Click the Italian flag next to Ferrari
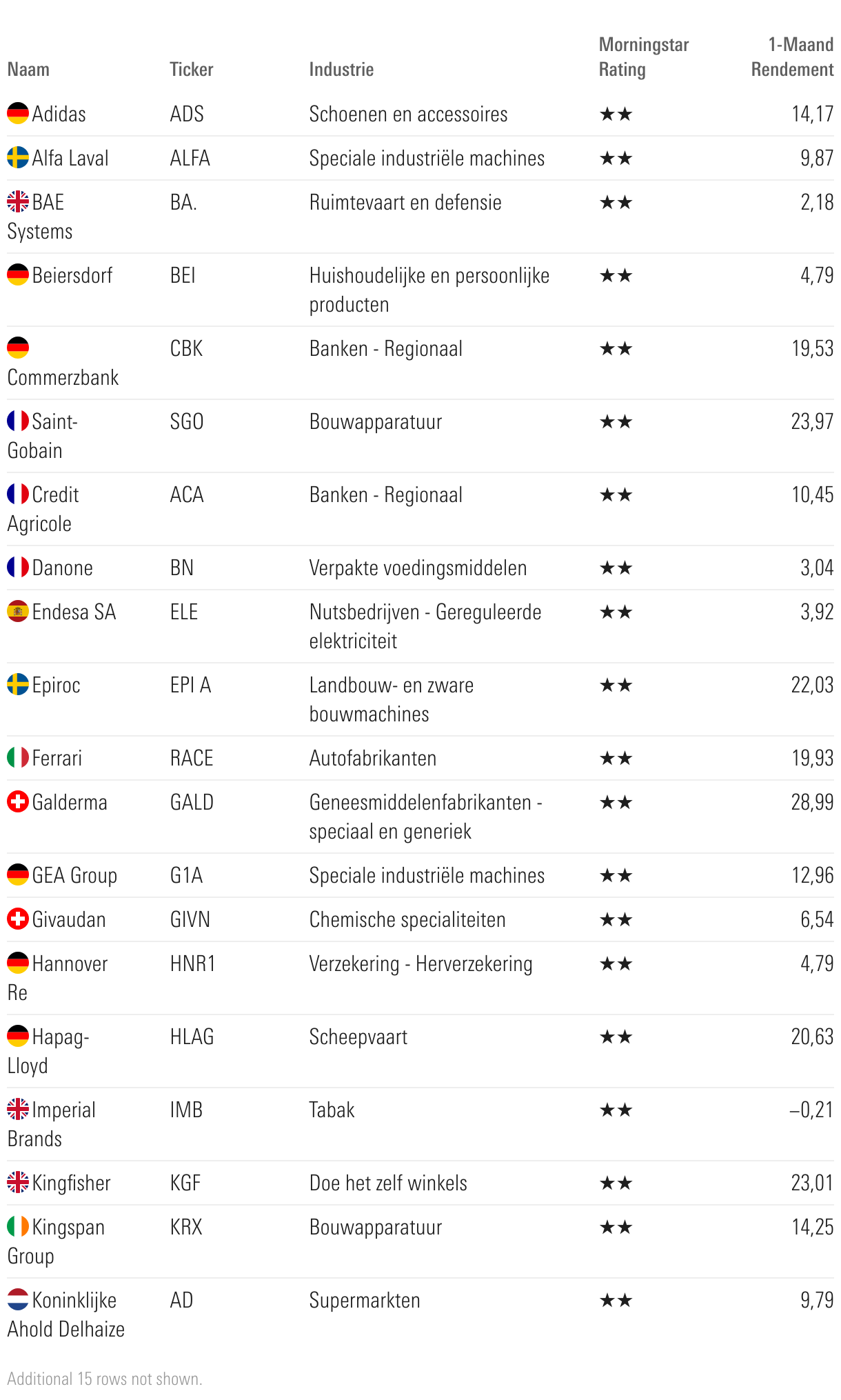The height and width of the screenshot is (1400, 841). 18,758
